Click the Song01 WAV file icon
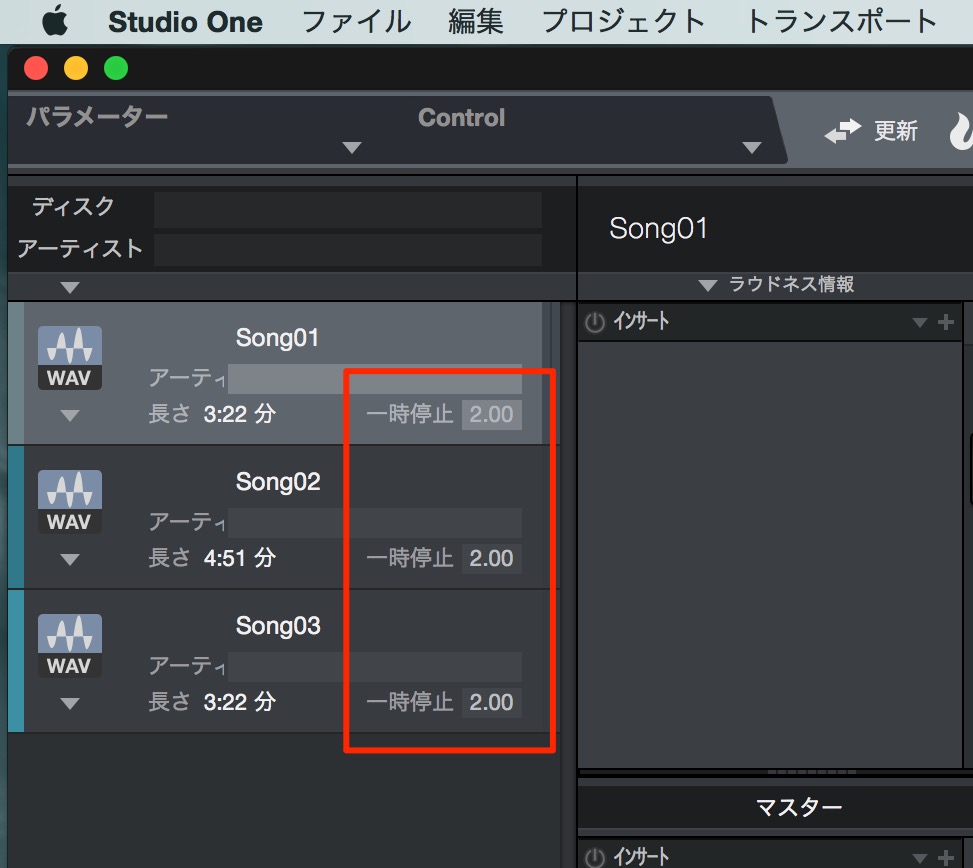The image size is (973, 868). (x=70, y=358)
